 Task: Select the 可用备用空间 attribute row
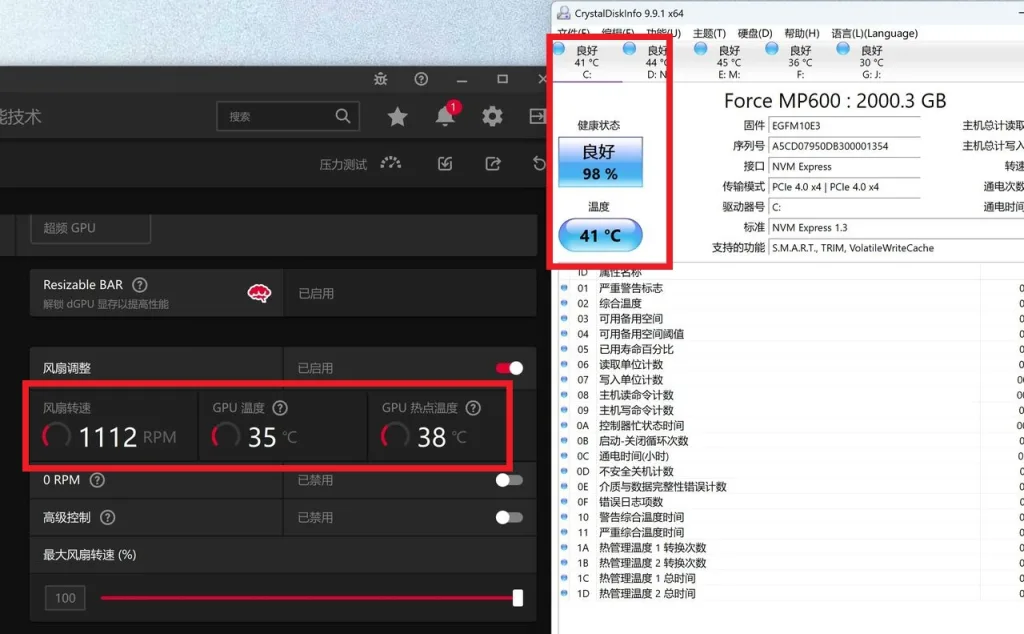tap(791, 319)
